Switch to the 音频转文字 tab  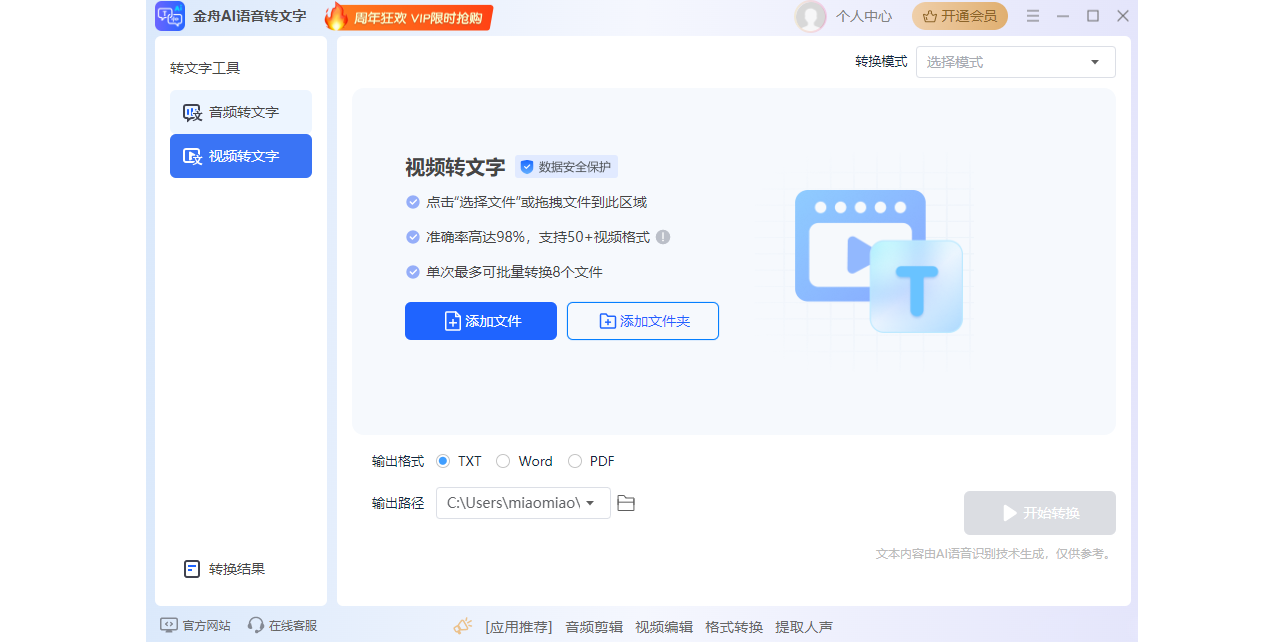(240, 112)
